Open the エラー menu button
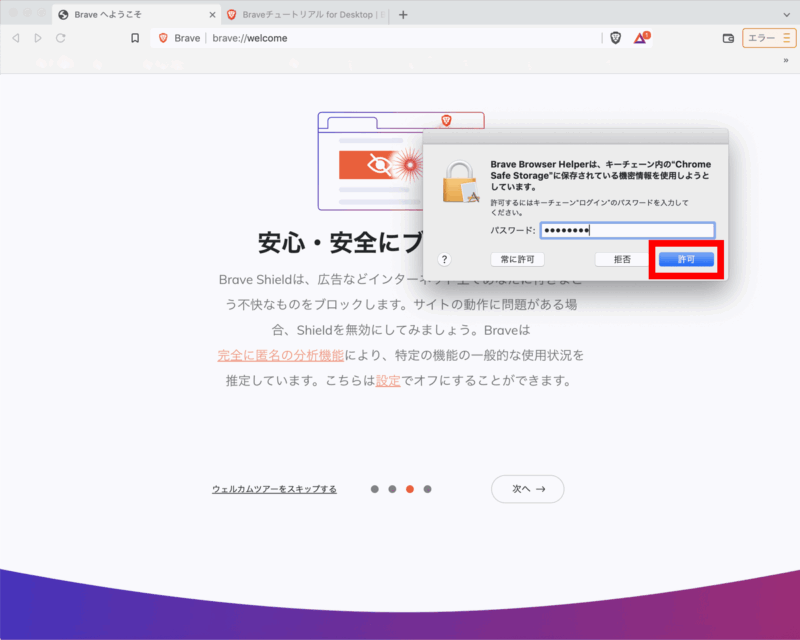This screenshot has height=640, width=800. point(768,38)
